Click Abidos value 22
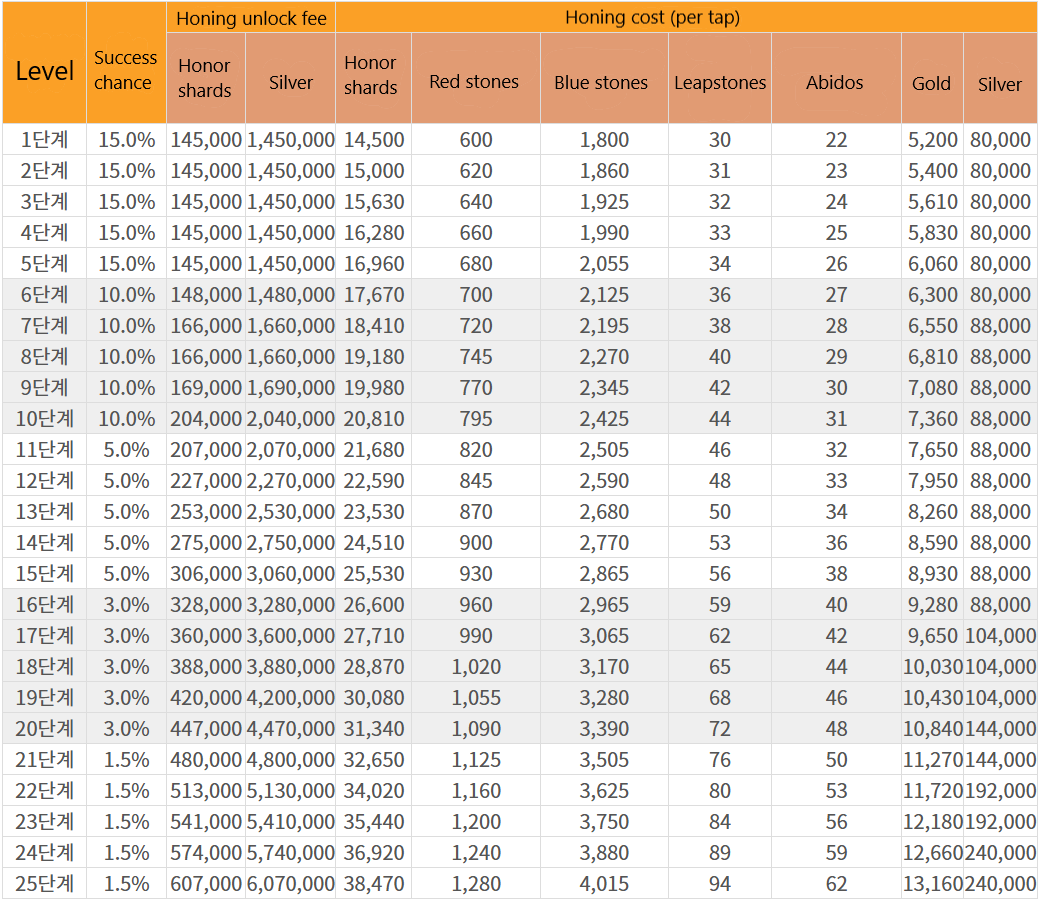This screenshot has height=902, width=1043. point(836,140)
